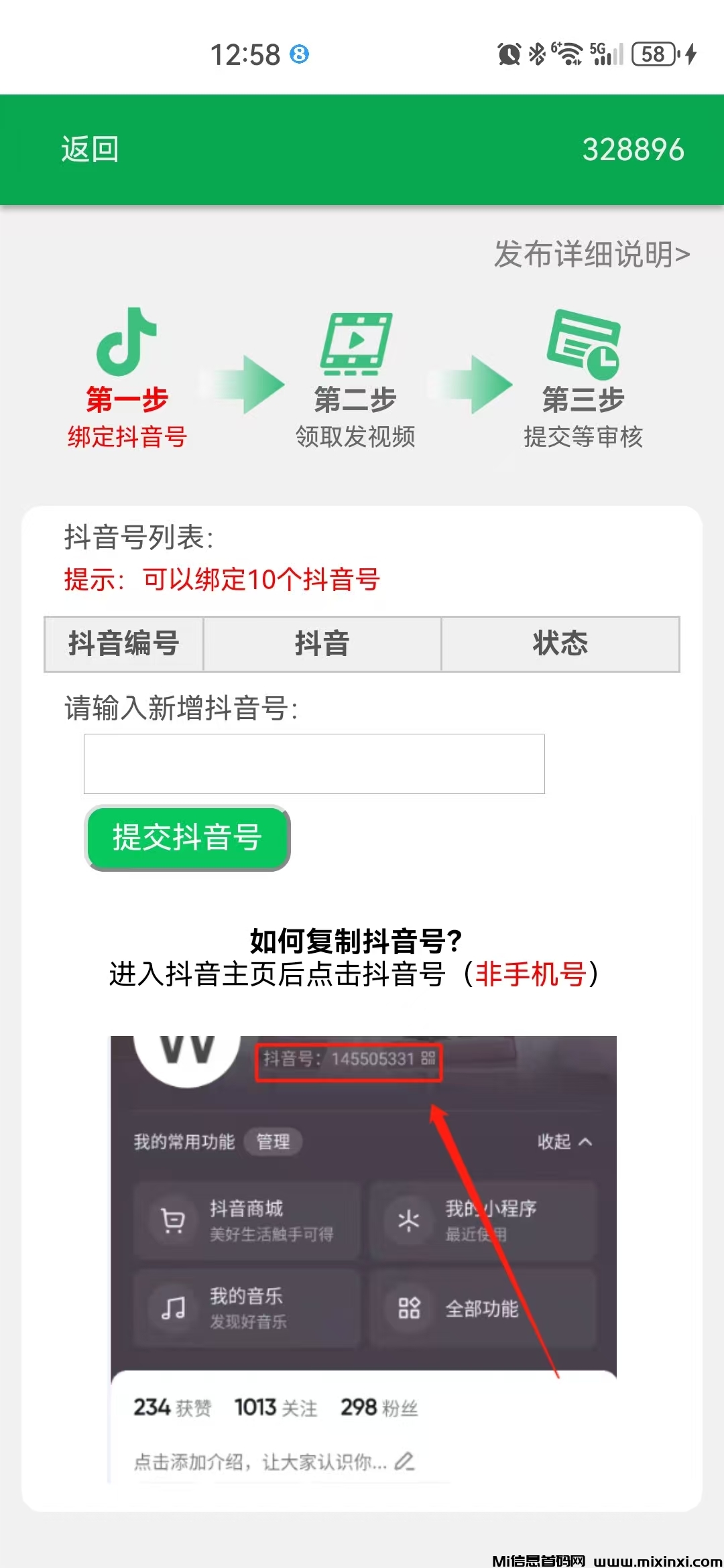Tap the 第三步 提交等审核 step label
Image resolution: width=724 pixels, height=1568 pixels.
coord(583,417)
